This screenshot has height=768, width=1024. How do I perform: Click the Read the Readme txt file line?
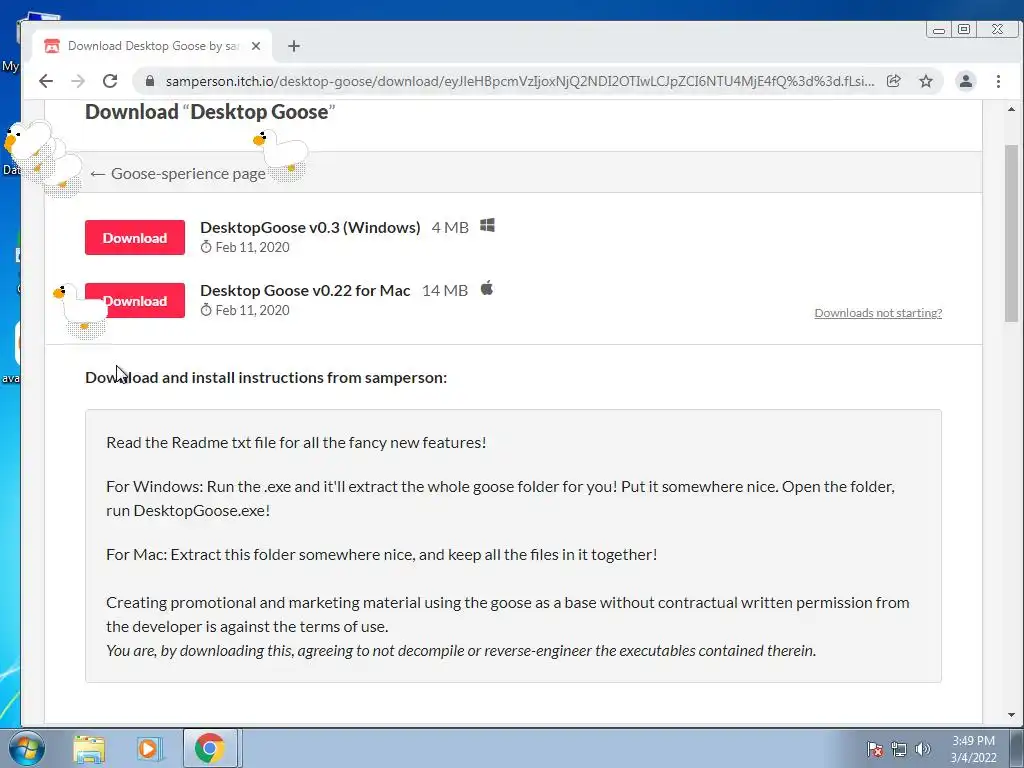point(296,442)
